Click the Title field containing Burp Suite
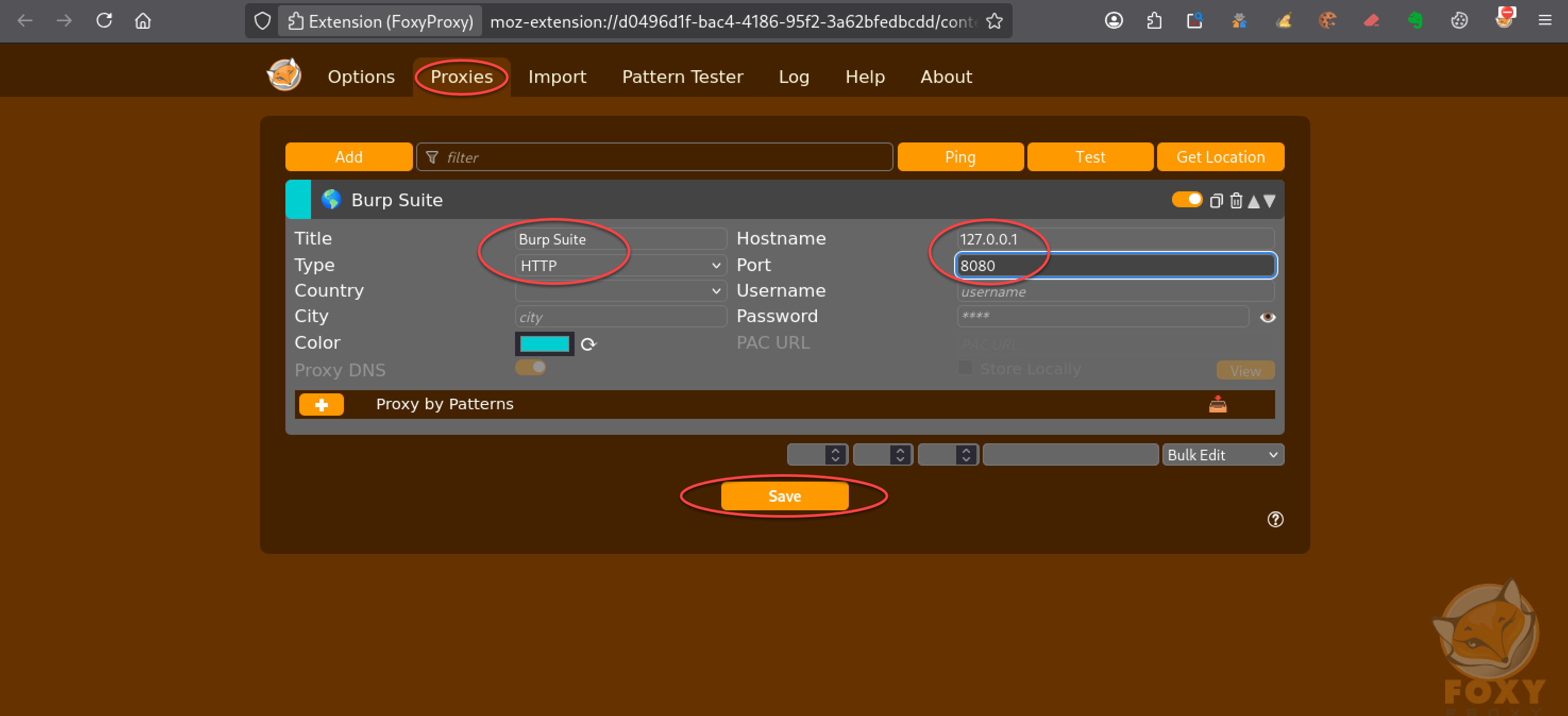The image size is (1568, 716). [620, 239]
